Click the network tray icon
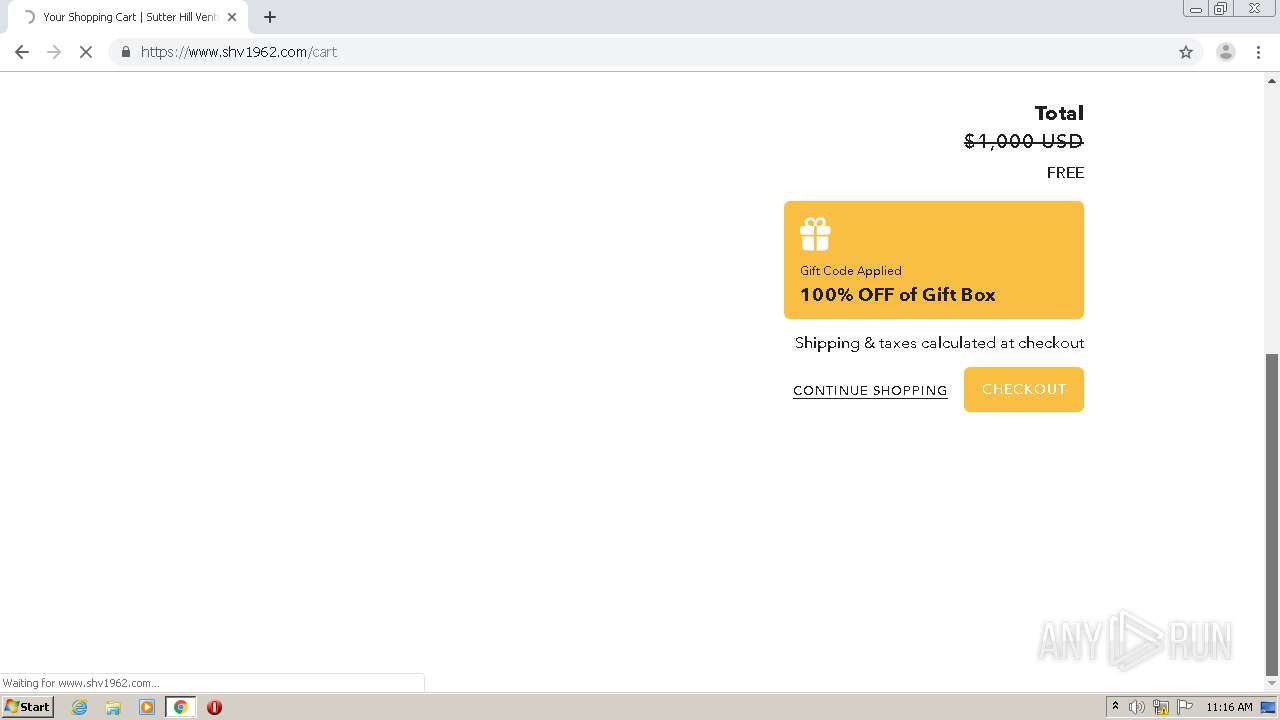Image resolution: width=1280 pixels, height=720 pixels. click(x=1161, y=707)
